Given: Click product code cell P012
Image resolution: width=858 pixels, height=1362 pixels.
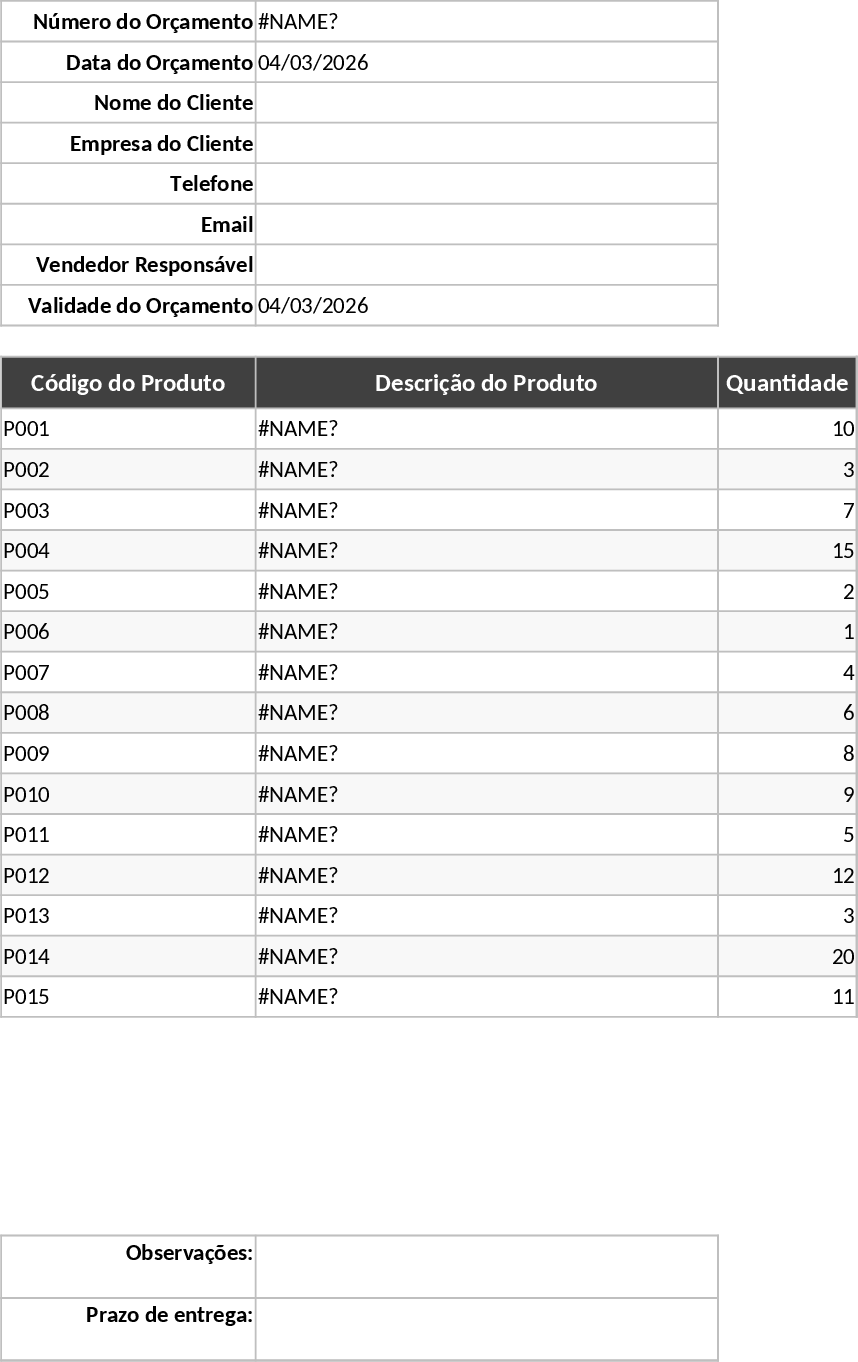Looking at the screenshot, I should pyautogui.click(x=128, y=876).
